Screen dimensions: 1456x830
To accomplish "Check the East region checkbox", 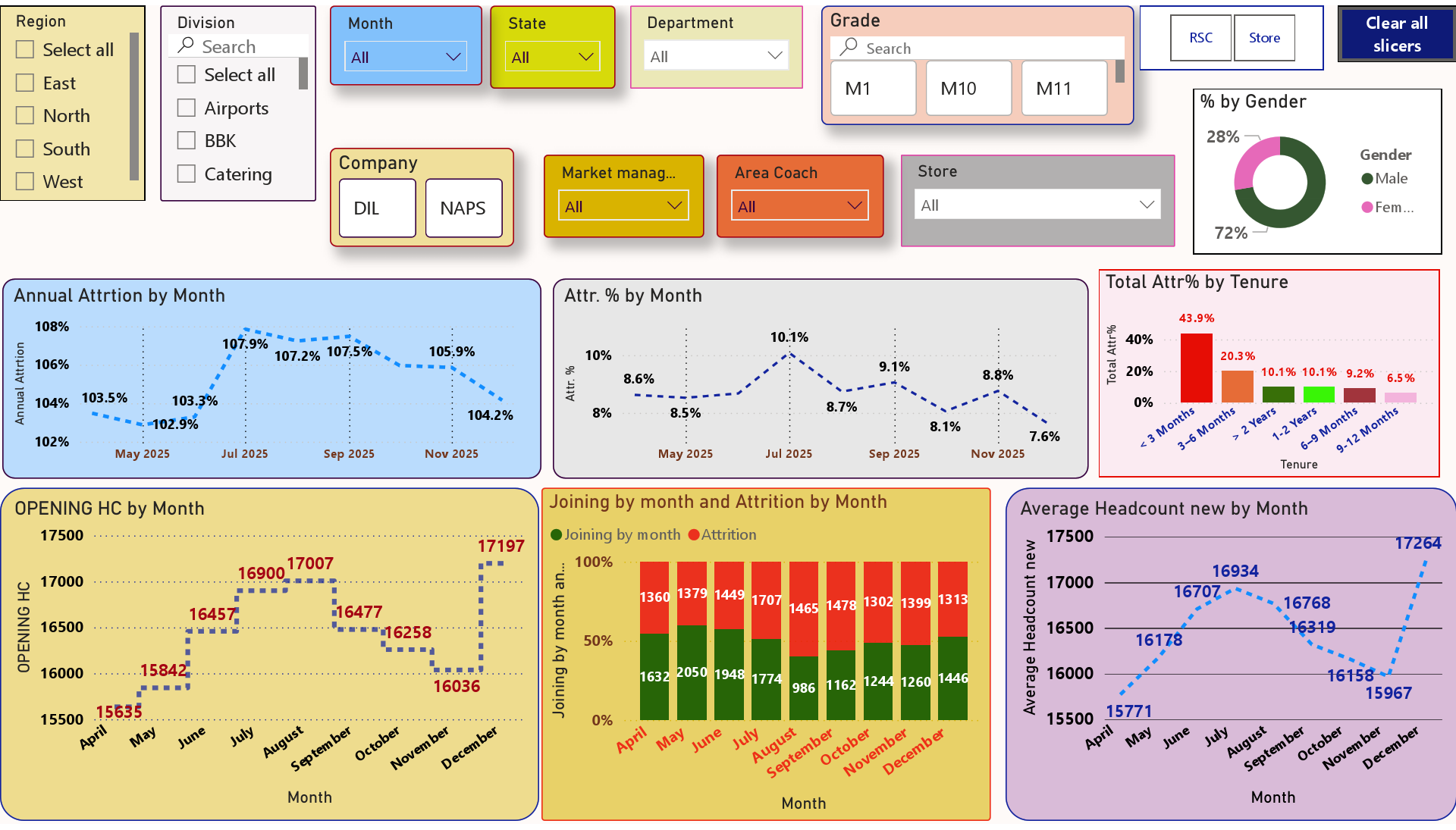I will coord(25,83).
